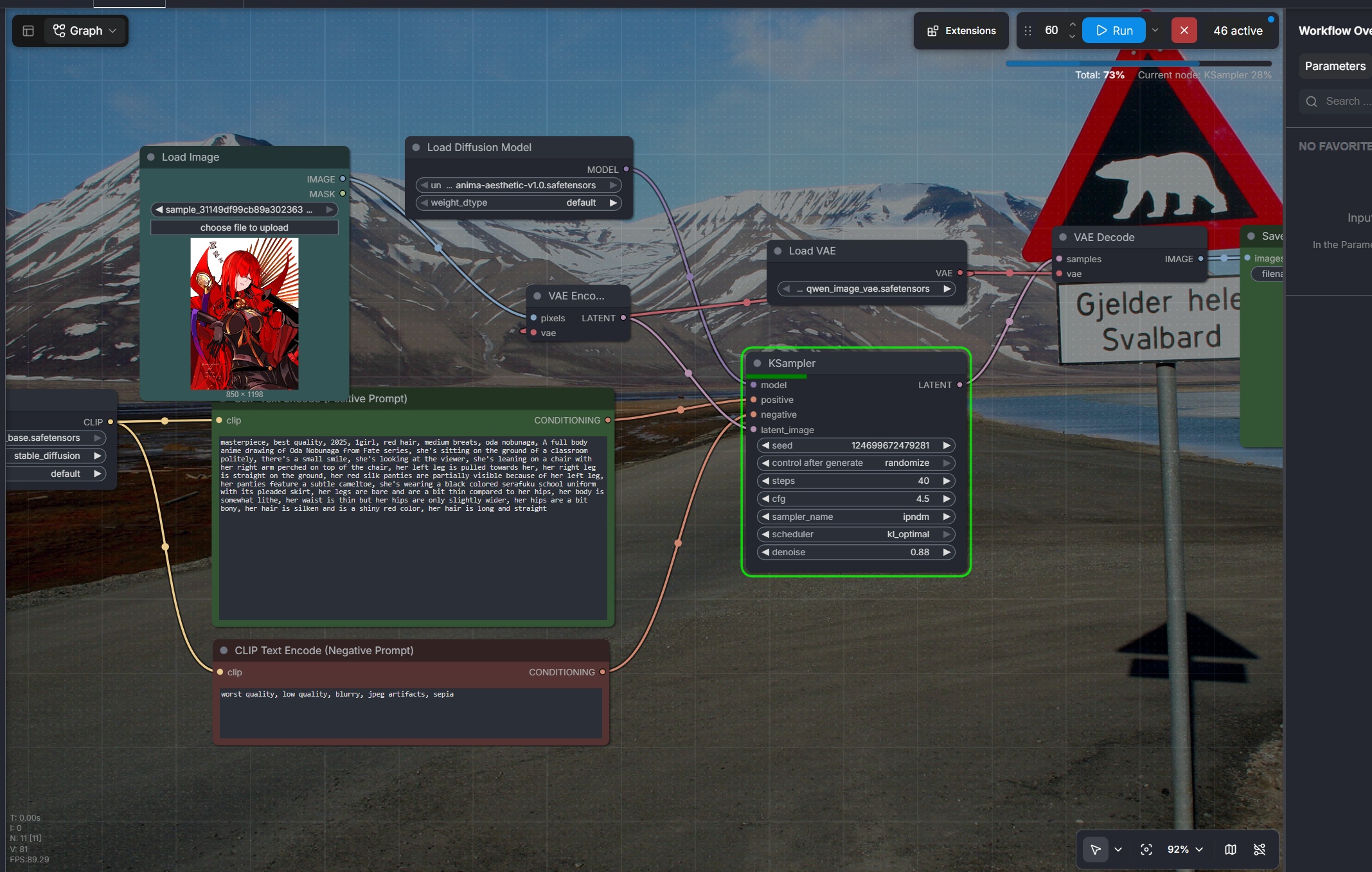Click the Workflow Overview panel title

point(1335,31)
